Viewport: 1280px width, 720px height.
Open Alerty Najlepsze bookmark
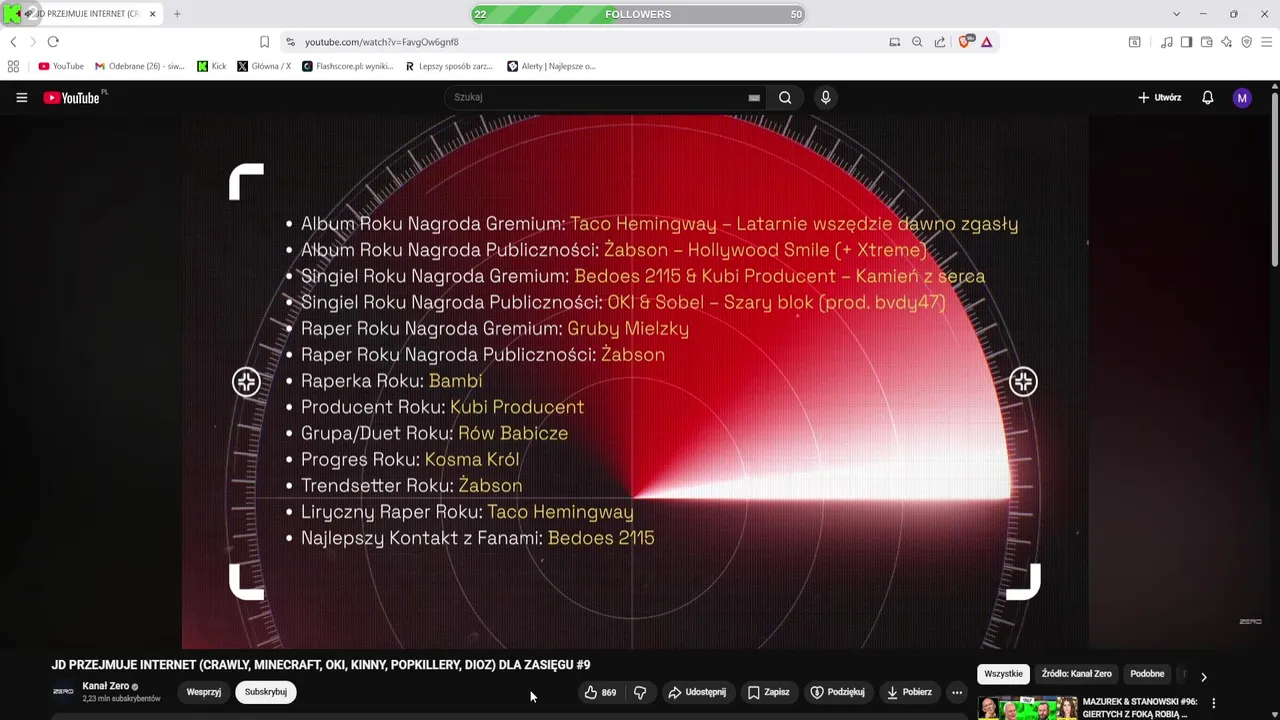[x=551, y=66]
